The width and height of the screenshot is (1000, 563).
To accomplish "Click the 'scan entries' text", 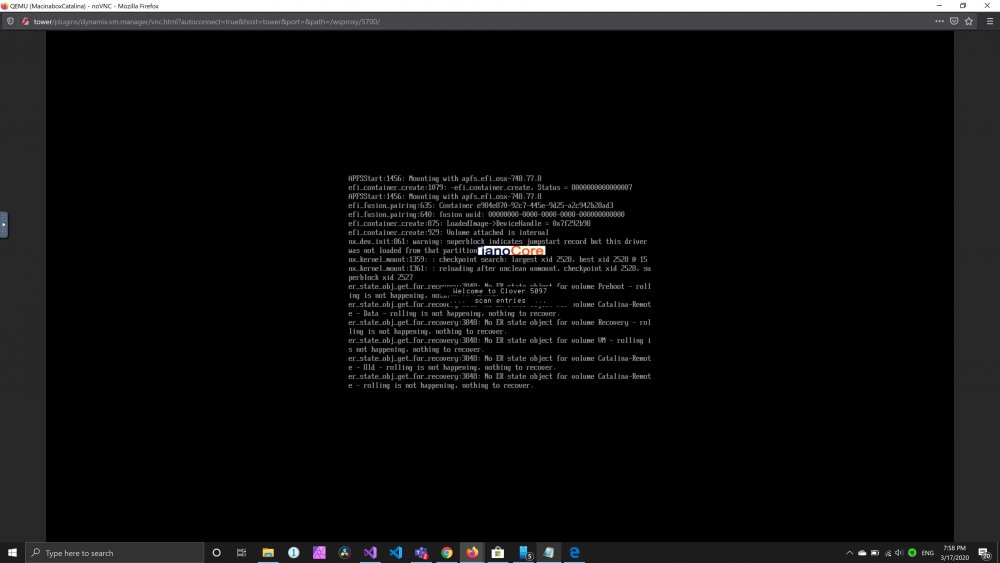I will (500, 300).
